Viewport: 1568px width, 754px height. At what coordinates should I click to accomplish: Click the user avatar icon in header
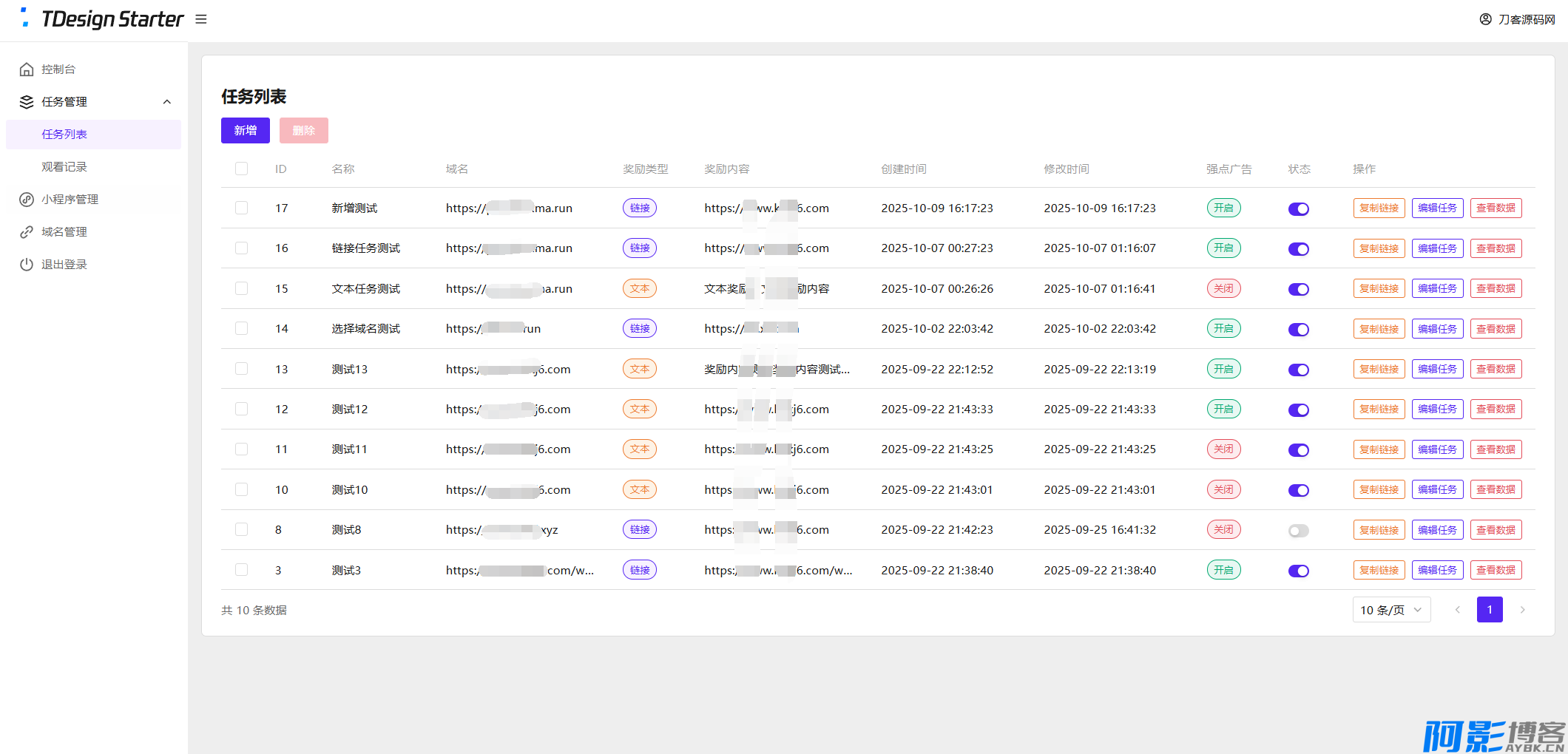coord(1485,19)
